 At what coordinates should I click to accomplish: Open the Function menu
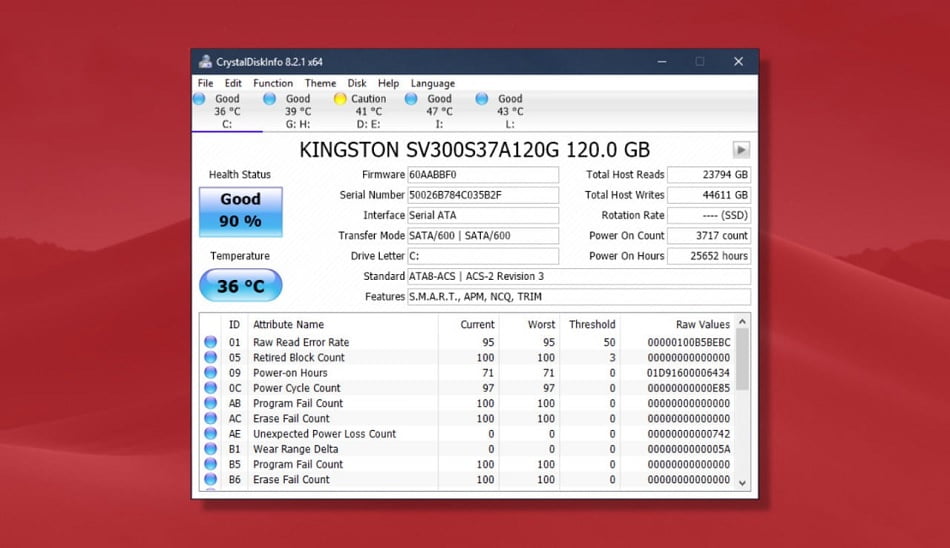pos(273,83)
